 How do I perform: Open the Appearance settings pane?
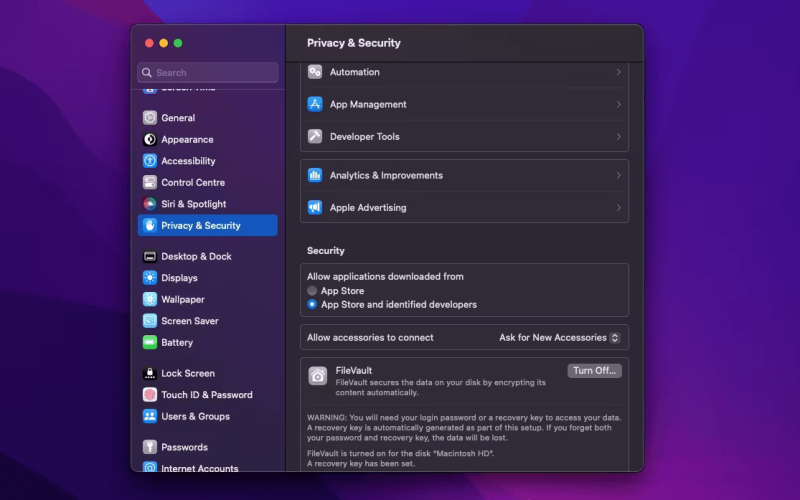click(x=208, y=139)
